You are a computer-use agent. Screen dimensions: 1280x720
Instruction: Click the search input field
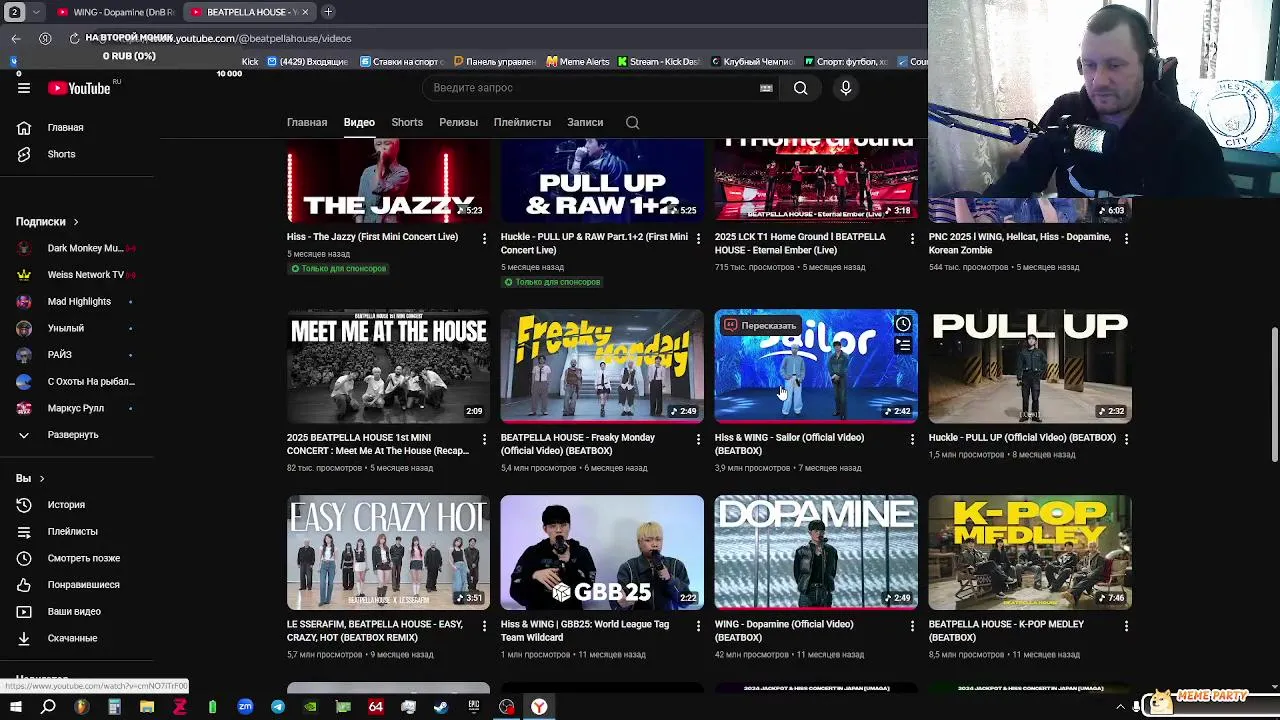pos(595,88)
